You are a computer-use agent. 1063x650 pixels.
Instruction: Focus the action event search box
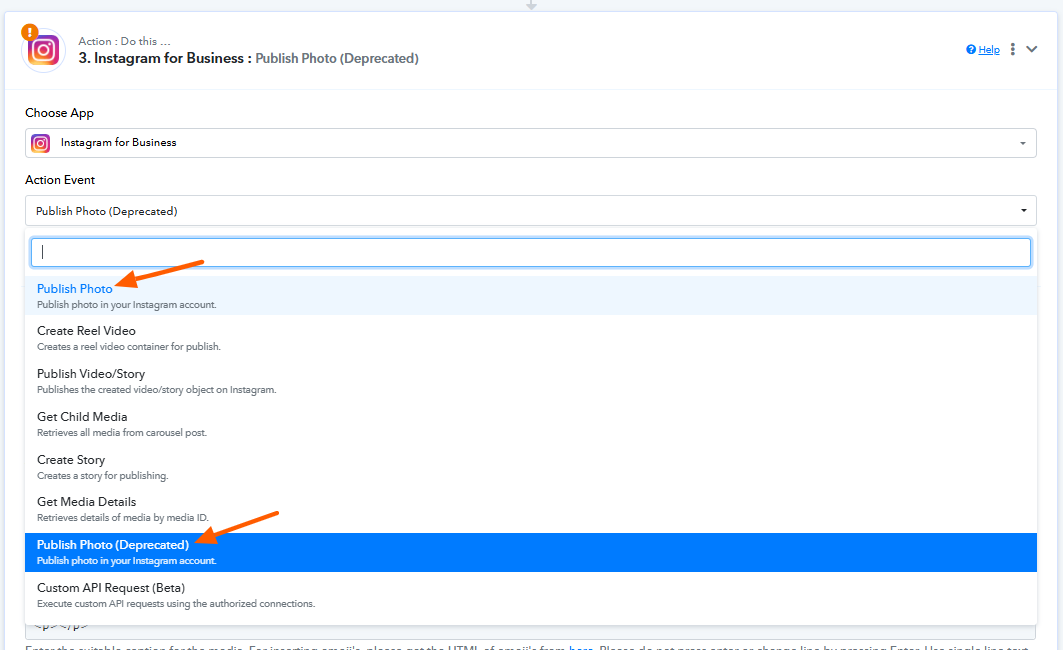coord(530,252)
